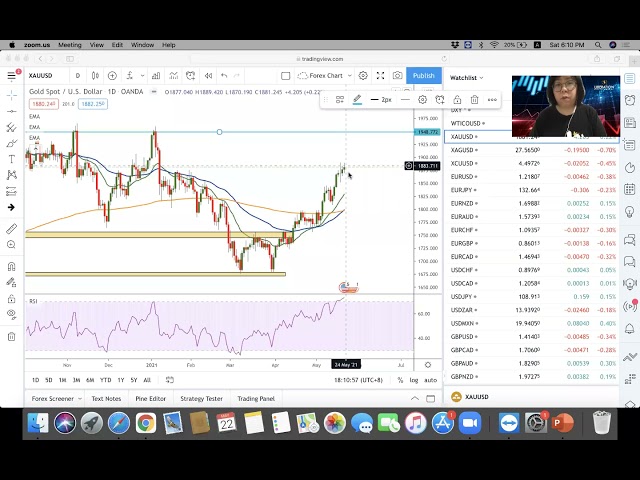The image size is (640, 480).
Task: Delete the selected drawing with trash icon
Action: click(x=474, y=100)
